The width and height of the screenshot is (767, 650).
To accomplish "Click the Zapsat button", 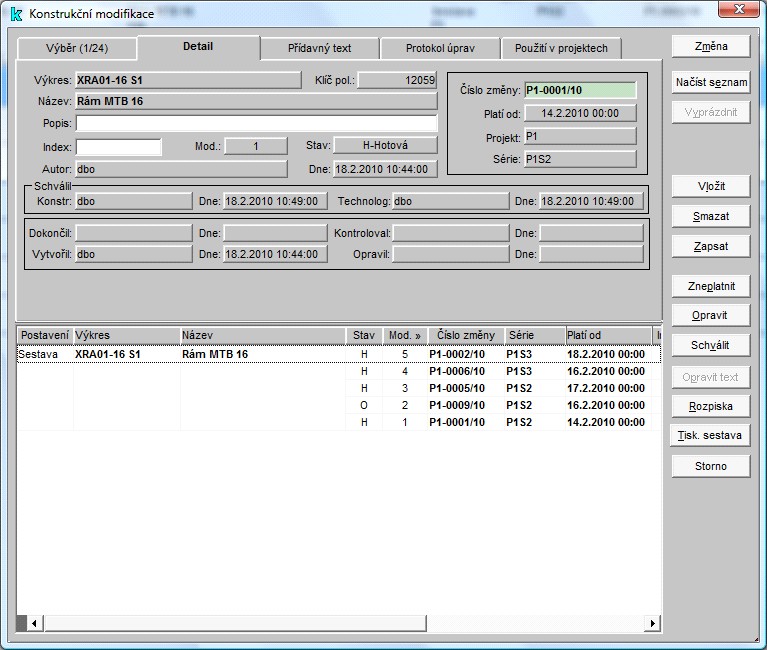I will click(711, 247).
